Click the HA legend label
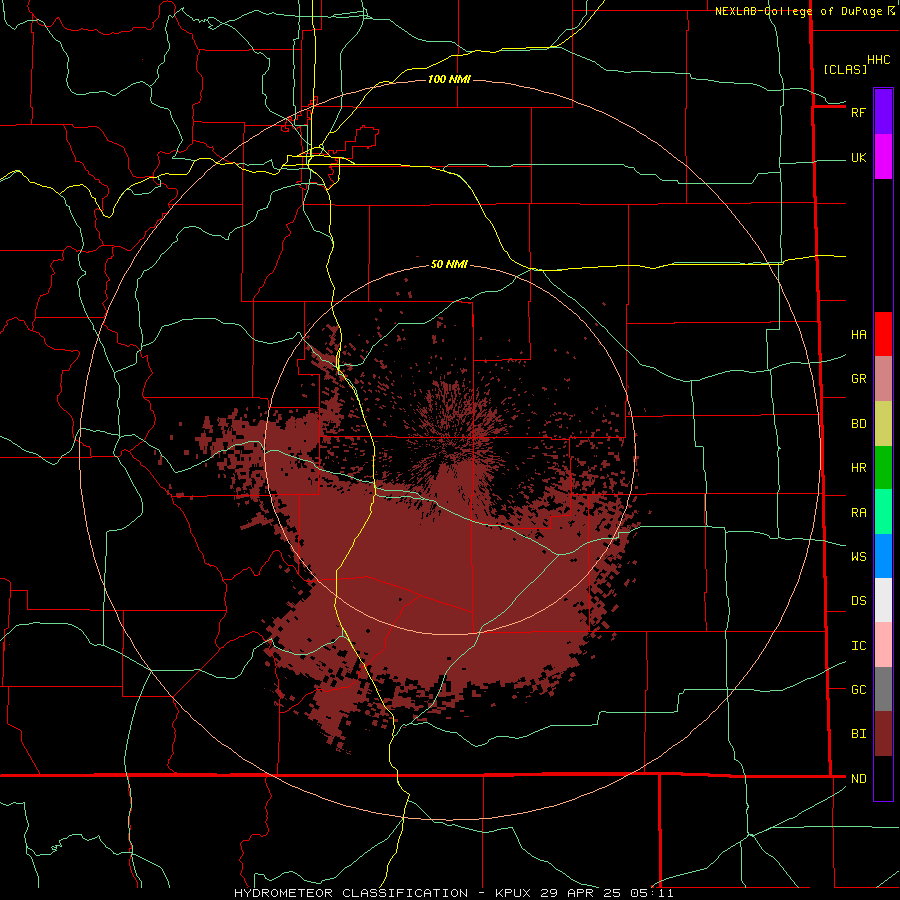Screen dimensions: 900x900 pos(858,335)
